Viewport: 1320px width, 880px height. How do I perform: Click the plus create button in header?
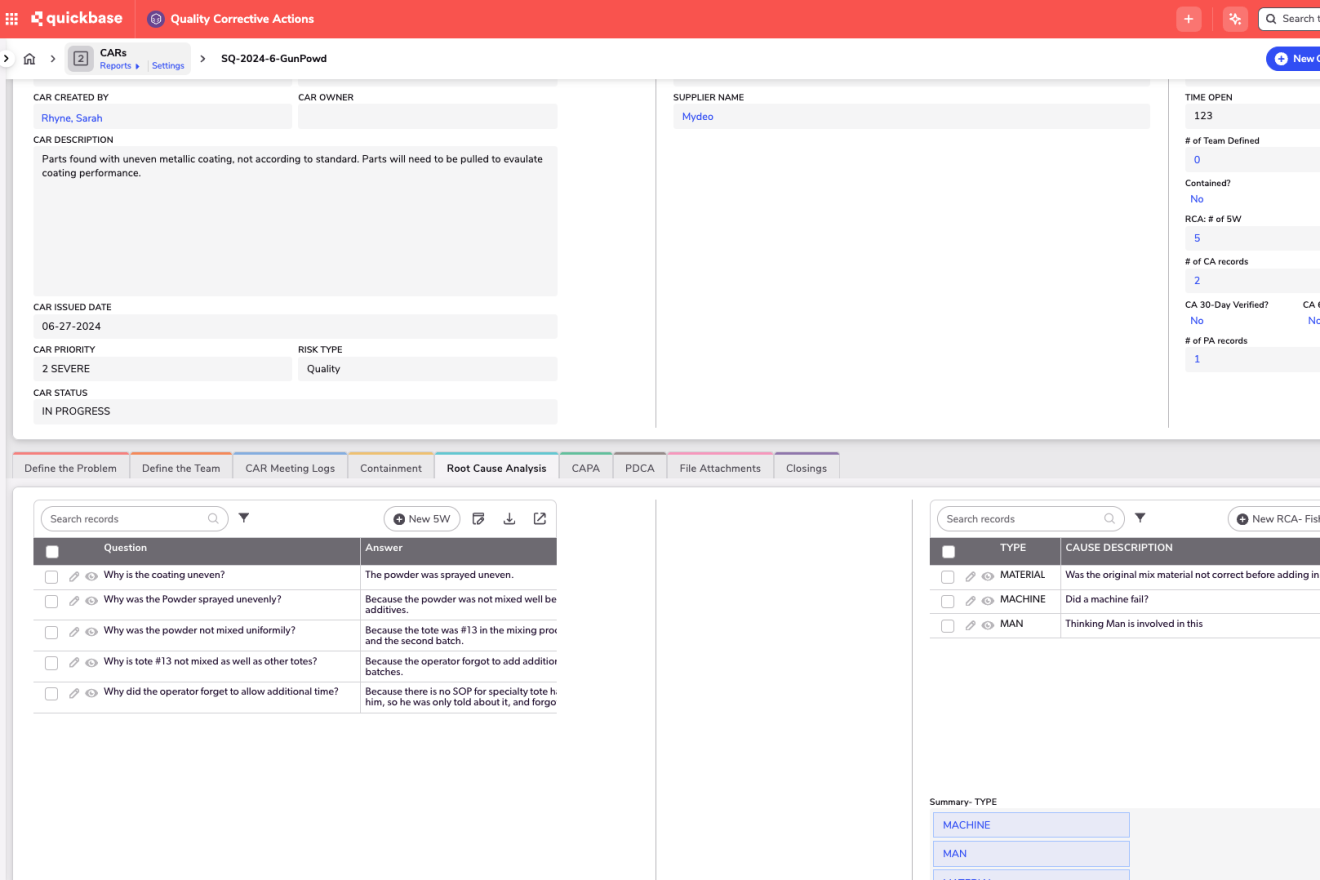1188,19
